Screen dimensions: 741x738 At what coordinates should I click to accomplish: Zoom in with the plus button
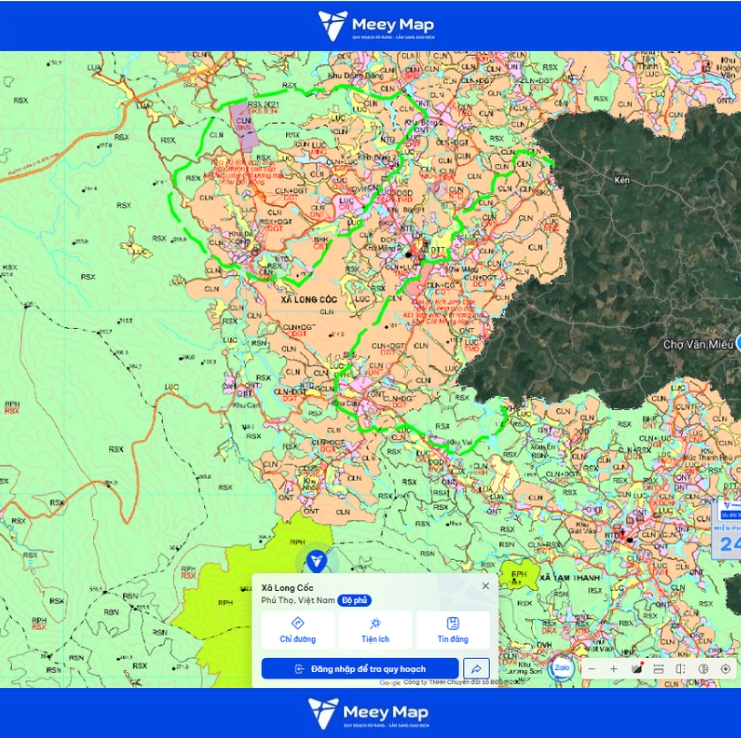click(613, 669)
